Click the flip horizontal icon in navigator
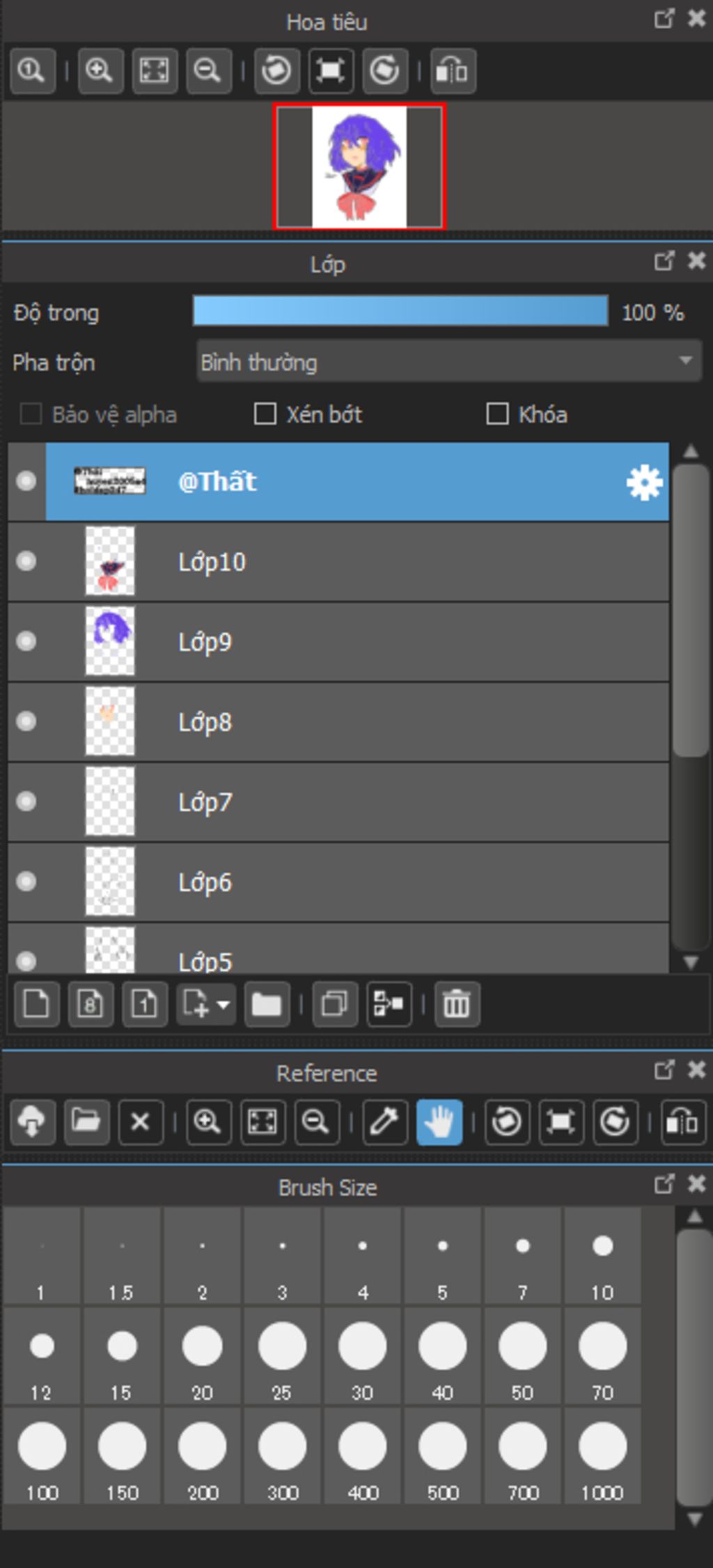 (453, 71)
